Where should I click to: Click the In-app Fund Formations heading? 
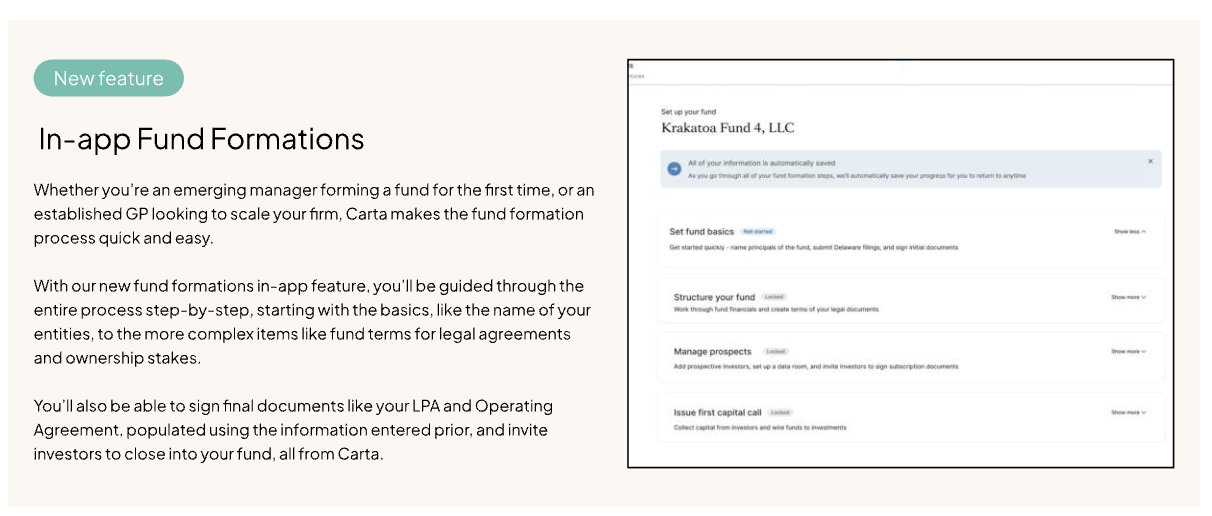(x=201, y=139)
